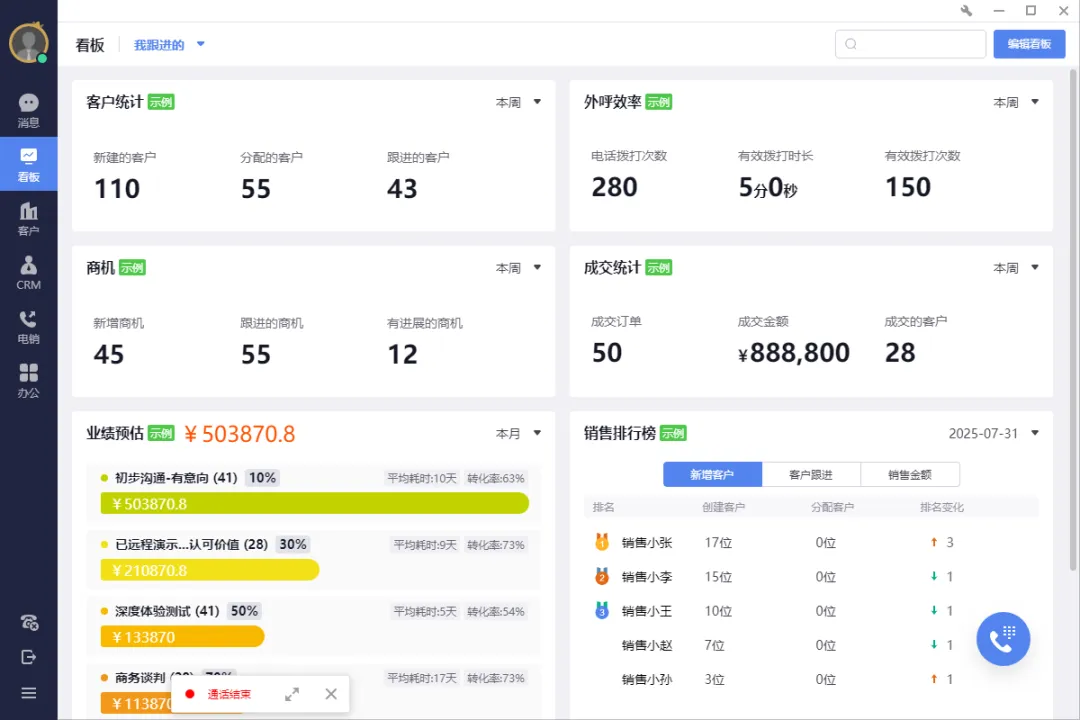This screenshot has width=1080, height=720.
Task: Click the logout icon in the sidebar
Action: point(28,657)
